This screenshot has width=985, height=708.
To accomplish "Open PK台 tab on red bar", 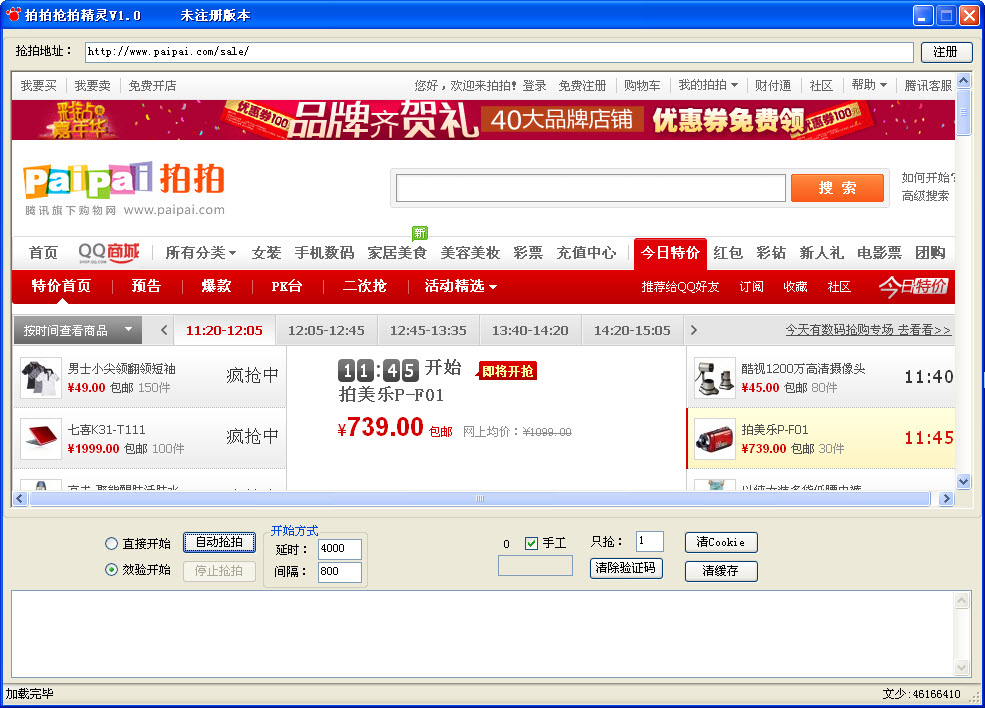I will tap(286, 286).
